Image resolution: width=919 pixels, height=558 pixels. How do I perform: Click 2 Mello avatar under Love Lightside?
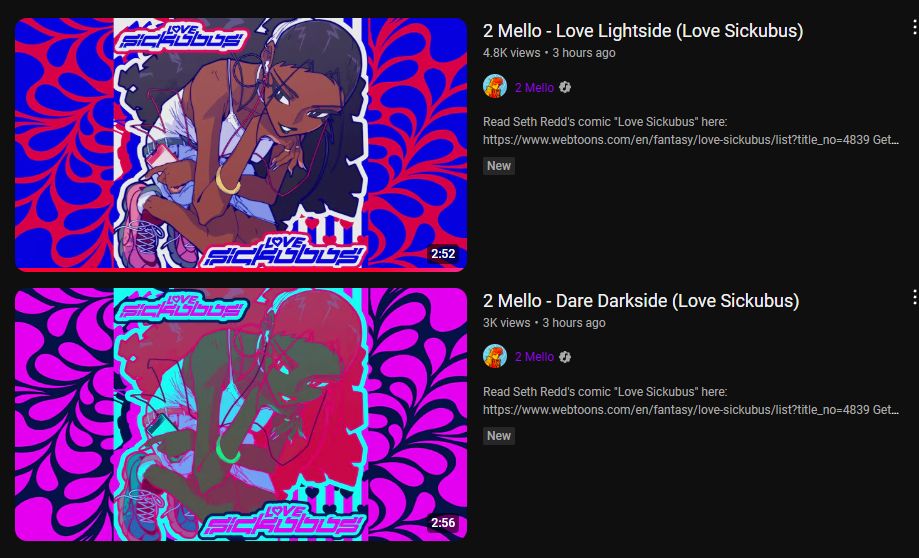tap(495, 87)
